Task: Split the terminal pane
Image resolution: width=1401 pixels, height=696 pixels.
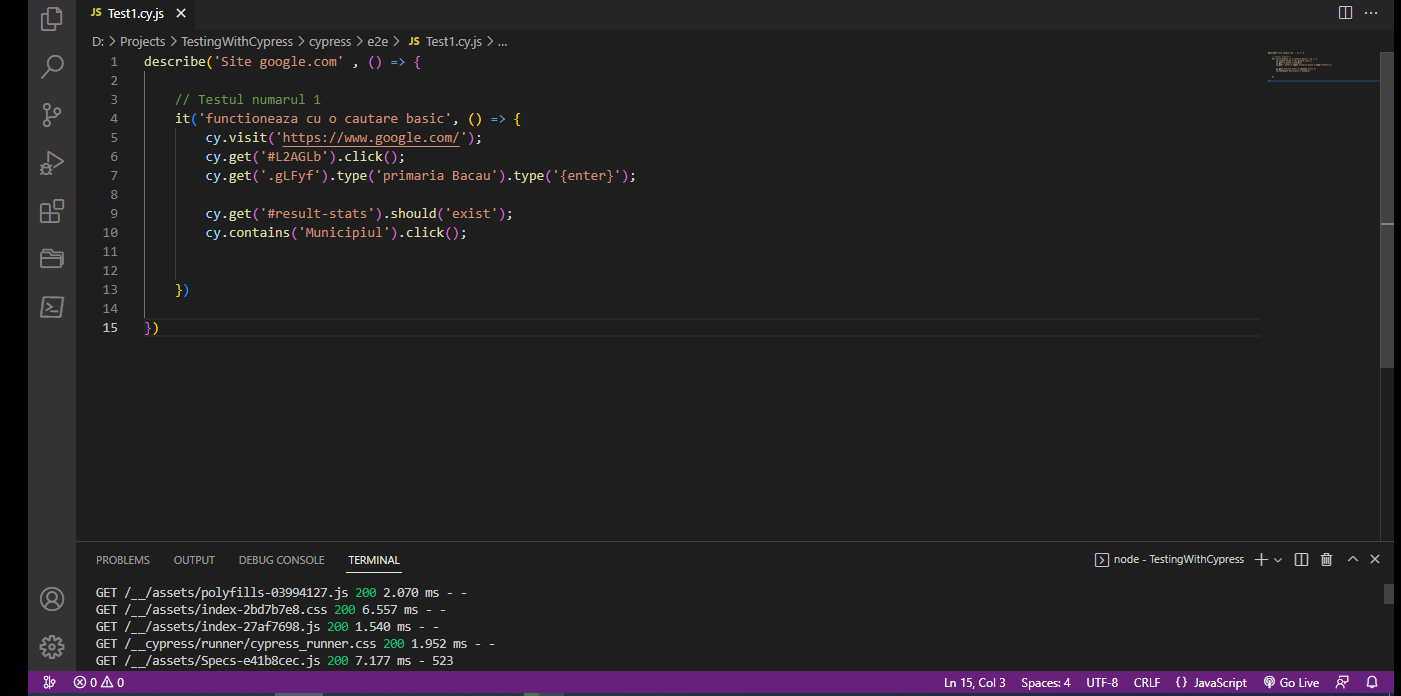Action: pos(1301,559)
